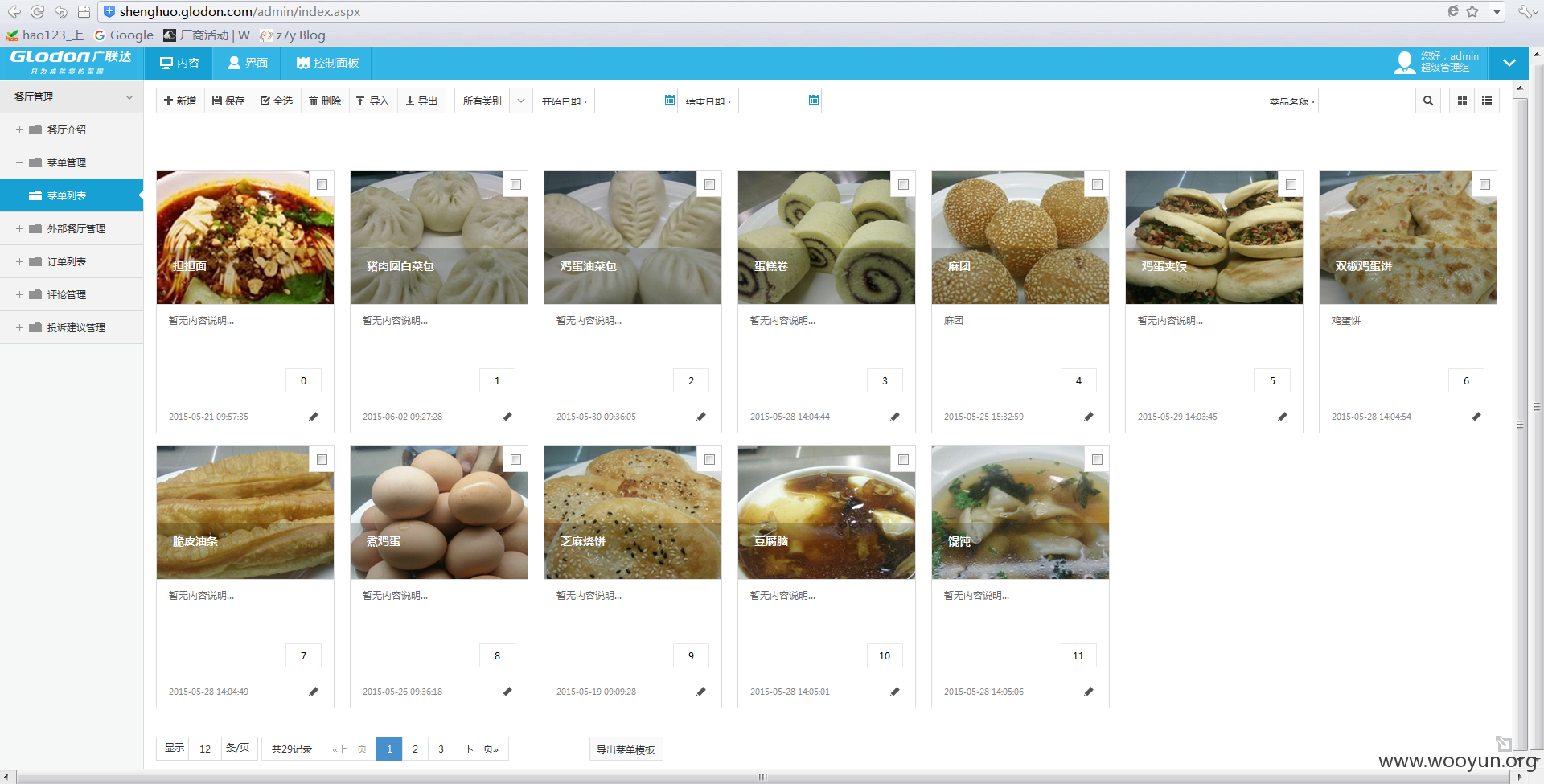Open the 界面 top navigation tab
The width and height of the screenshot is (1544, 784).
pos(248,63)
